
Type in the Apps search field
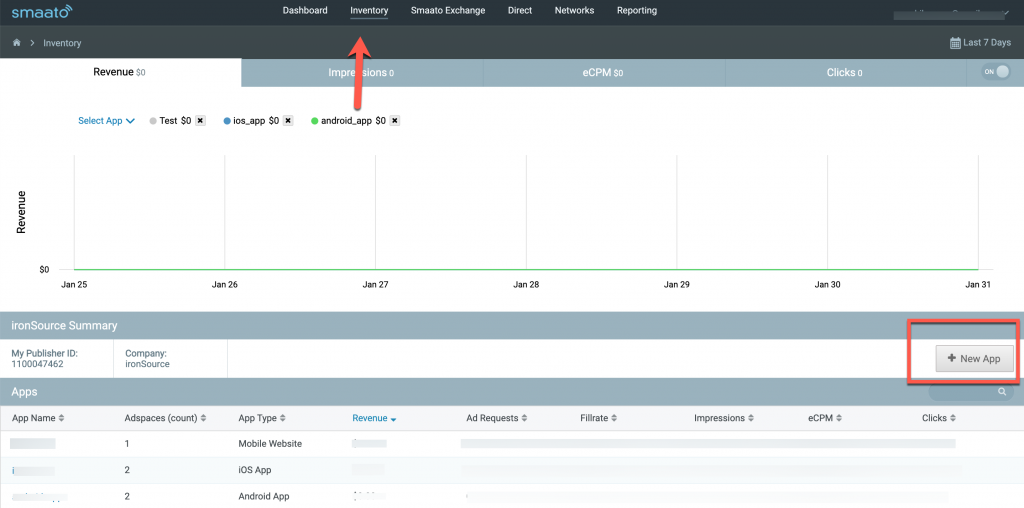962,393
